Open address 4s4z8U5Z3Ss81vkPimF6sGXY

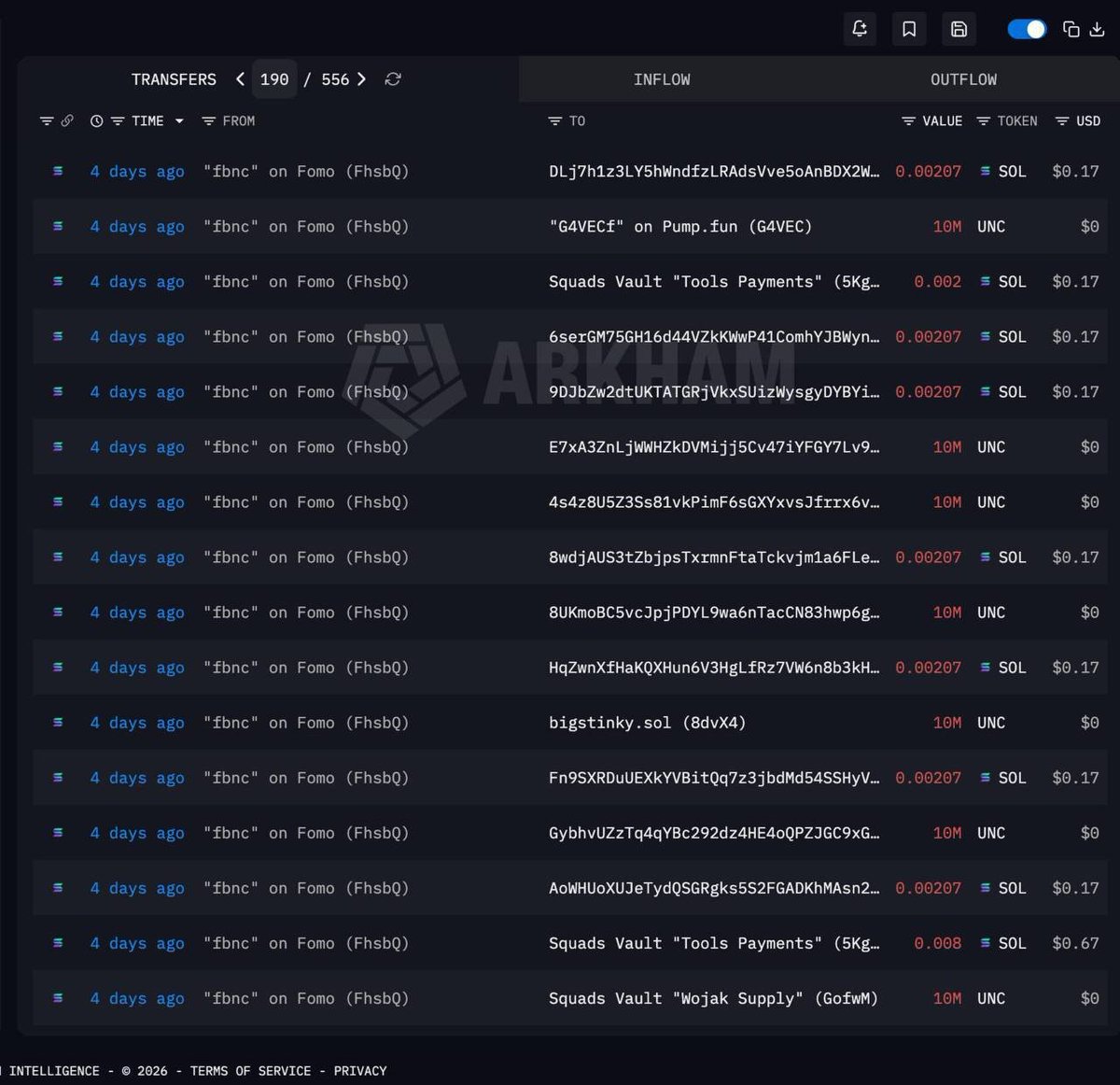click(x=714, y=501)
